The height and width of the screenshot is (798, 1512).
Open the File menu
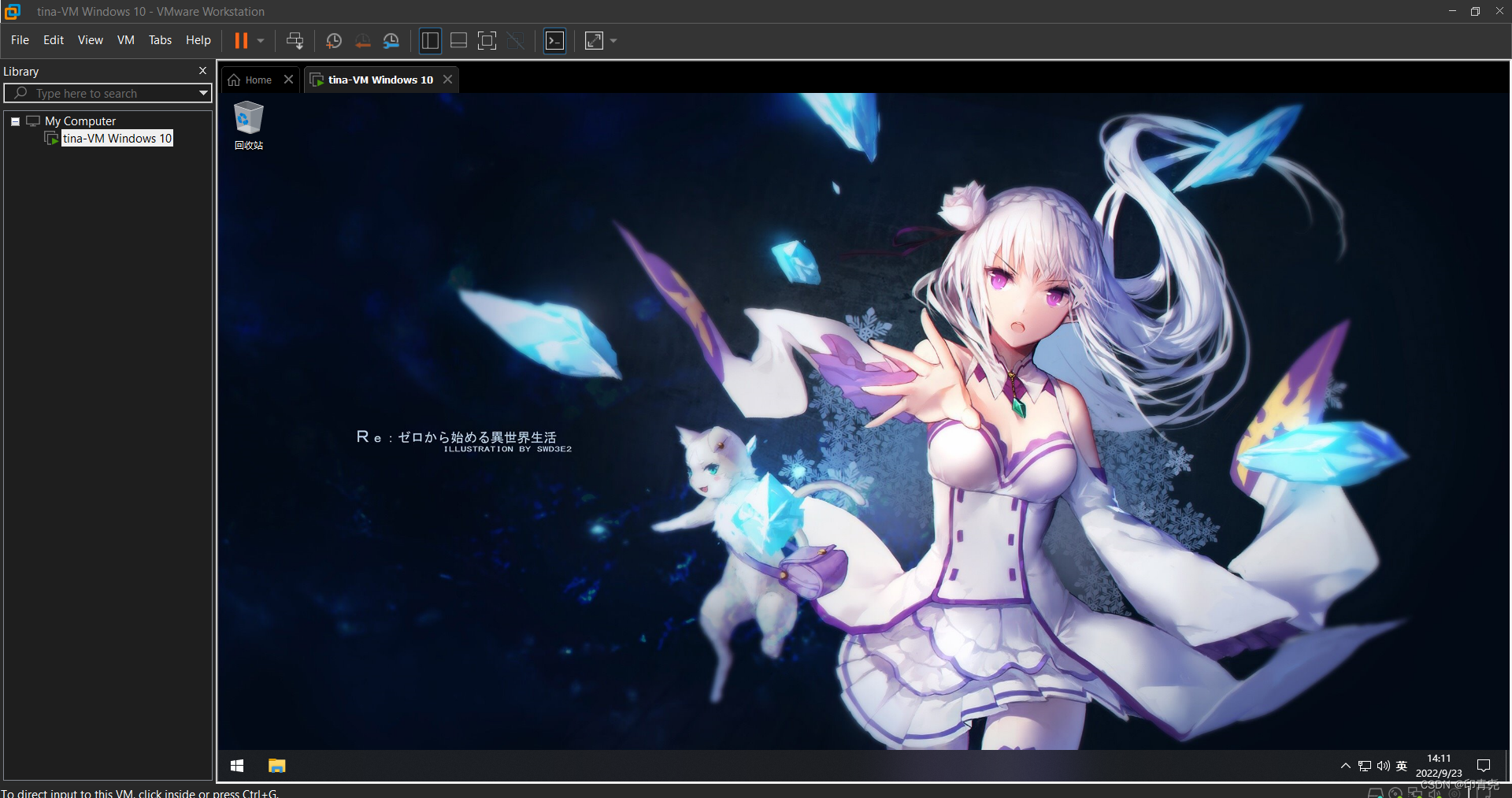point(20,40)
